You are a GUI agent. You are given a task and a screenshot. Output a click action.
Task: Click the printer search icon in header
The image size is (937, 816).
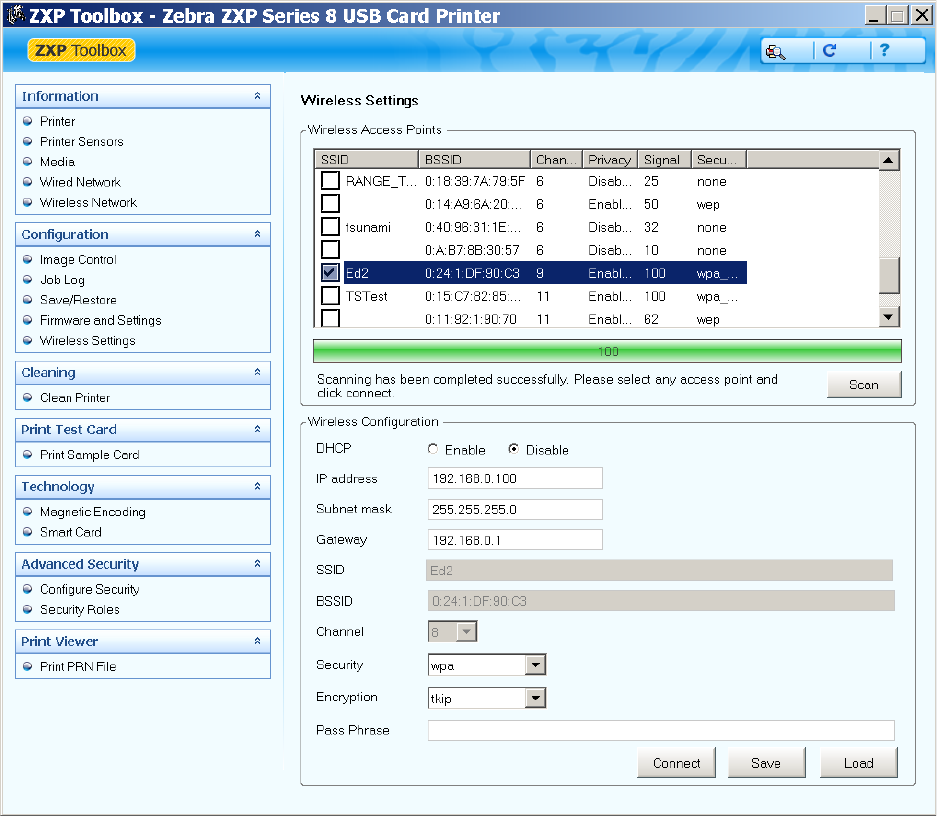coord(776,51)
